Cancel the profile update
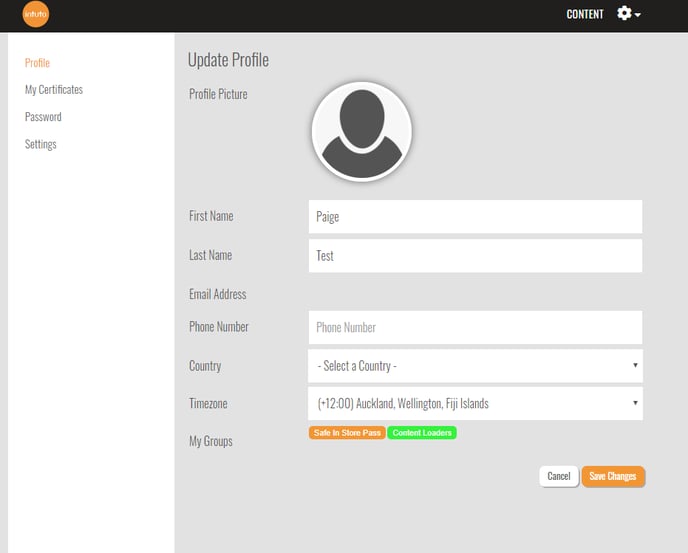688x553 pixels. tap(559, 476)
